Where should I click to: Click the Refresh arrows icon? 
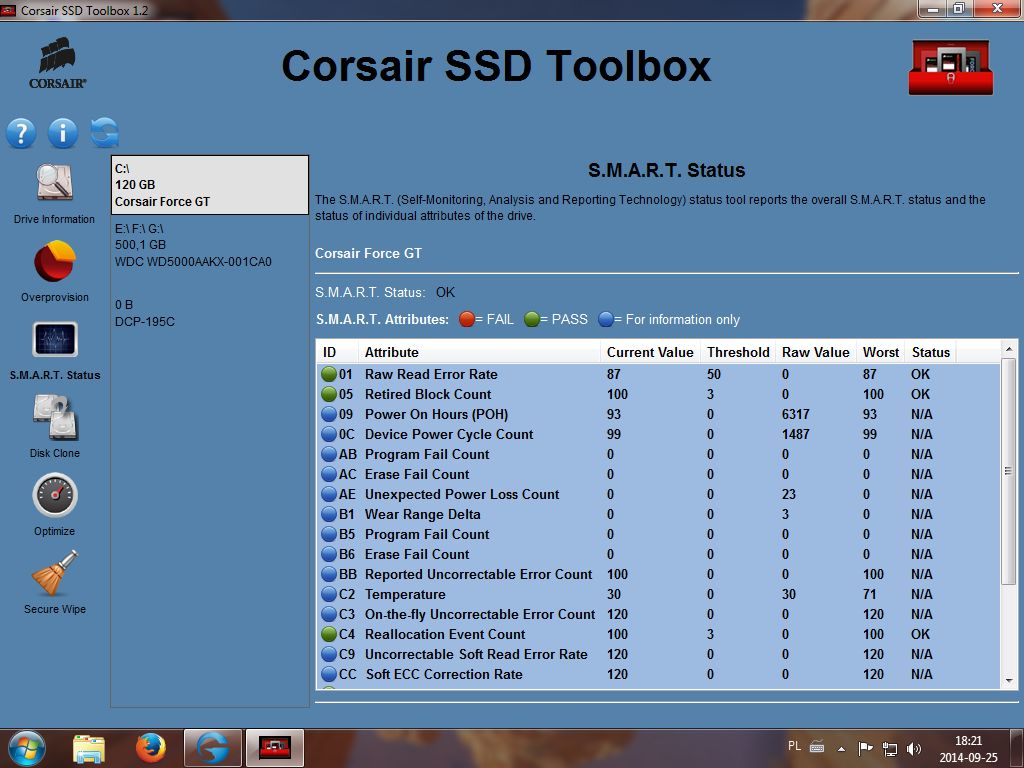104,133
